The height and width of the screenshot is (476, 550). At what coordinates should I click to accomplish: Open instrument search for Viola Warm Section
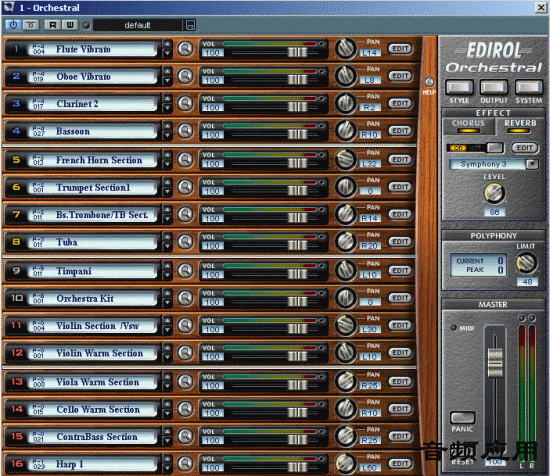[x=185, y=381]
